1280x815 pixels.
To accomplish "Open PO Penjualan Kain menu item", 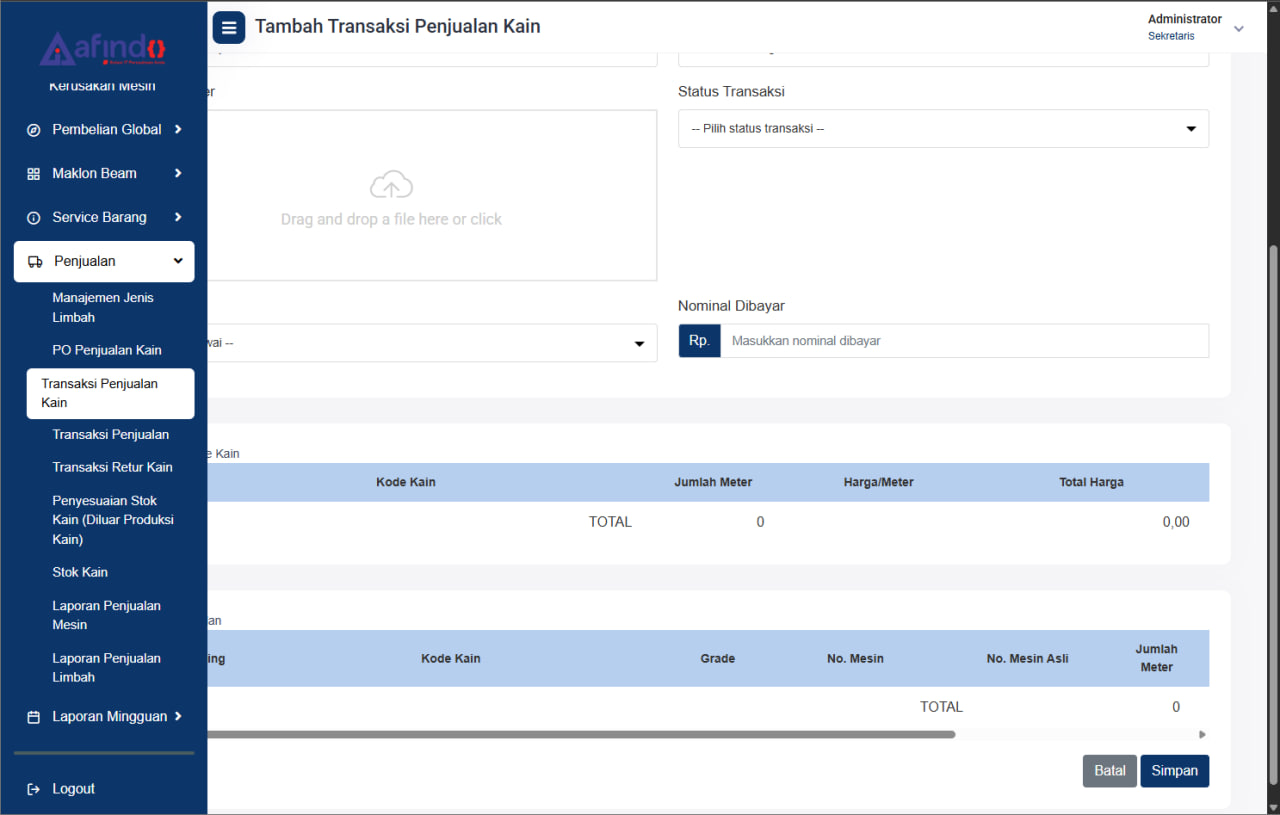I will coord(107,350).
